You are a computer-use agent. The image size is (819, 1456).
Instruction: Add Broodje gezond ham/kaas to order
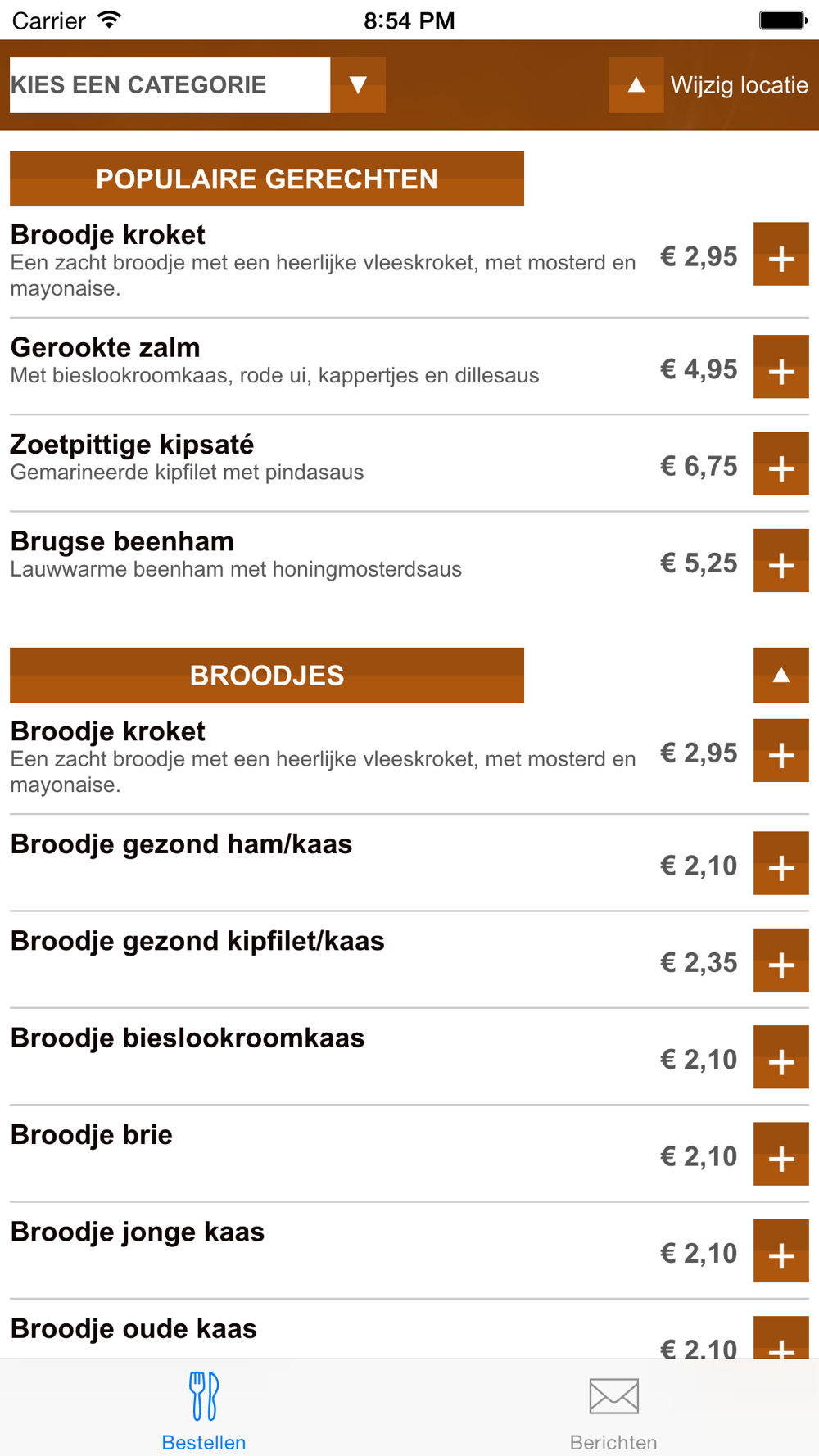coord(781,863)
